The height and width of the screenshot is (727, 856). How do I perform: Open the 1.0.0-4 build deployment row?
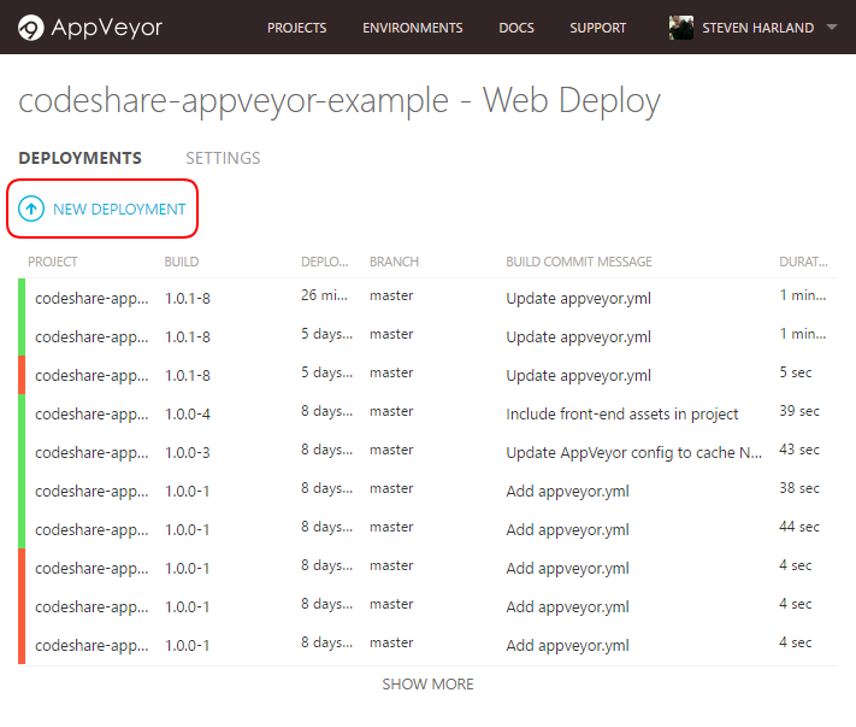tap(187, 414)
